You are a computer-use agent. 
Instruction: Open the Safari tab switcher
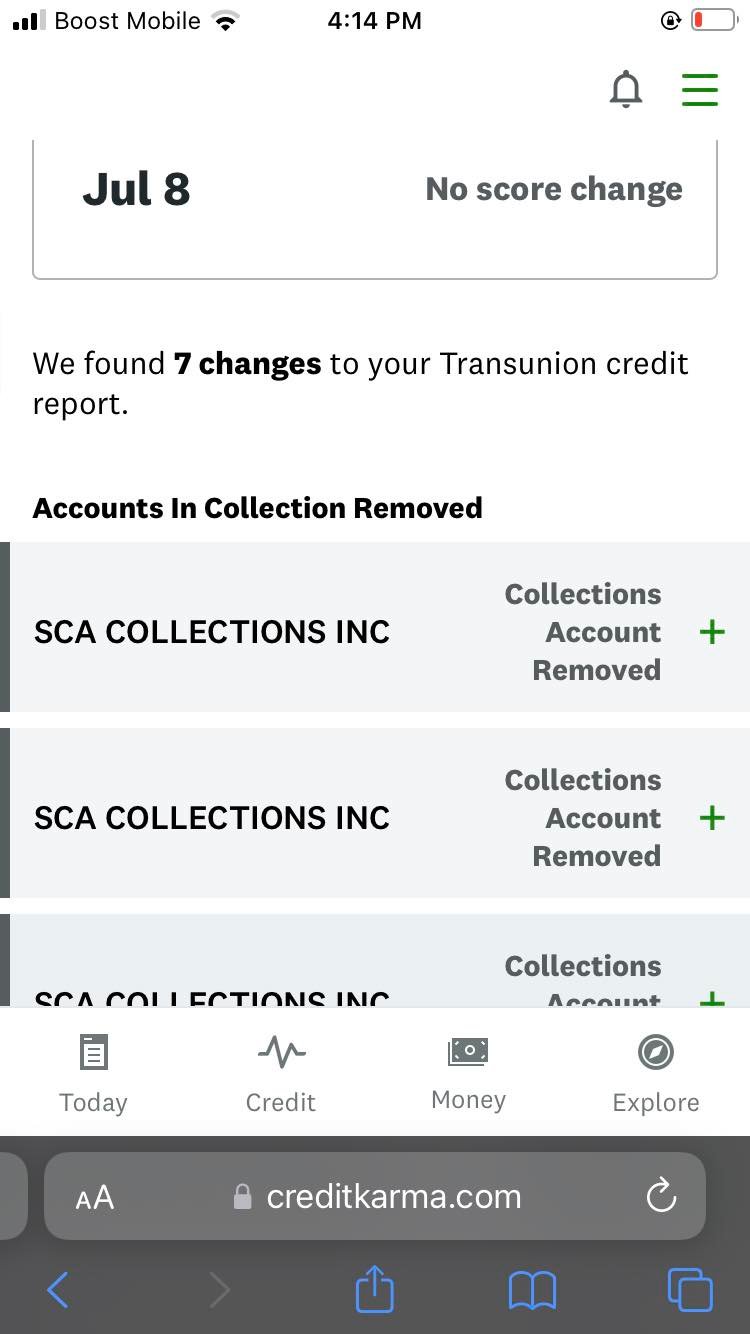tap(689, 1290)
